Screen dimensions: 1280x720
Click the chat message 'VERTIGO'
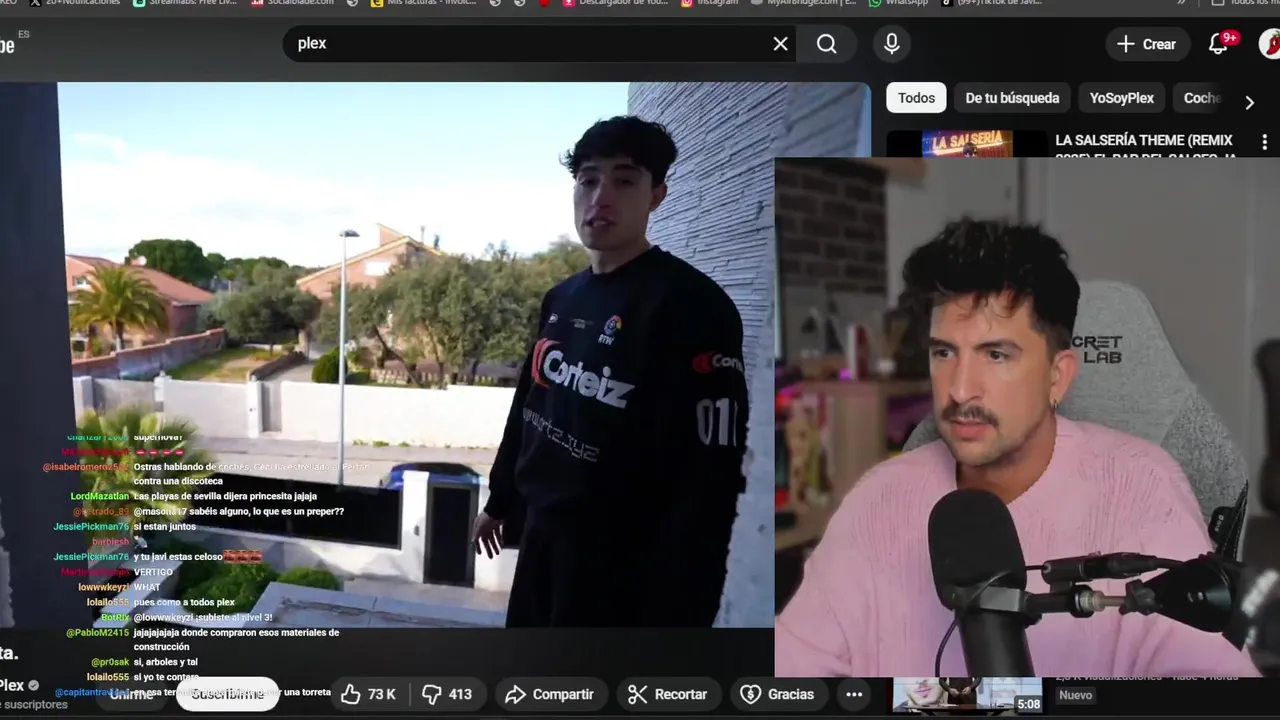[153, 572]
